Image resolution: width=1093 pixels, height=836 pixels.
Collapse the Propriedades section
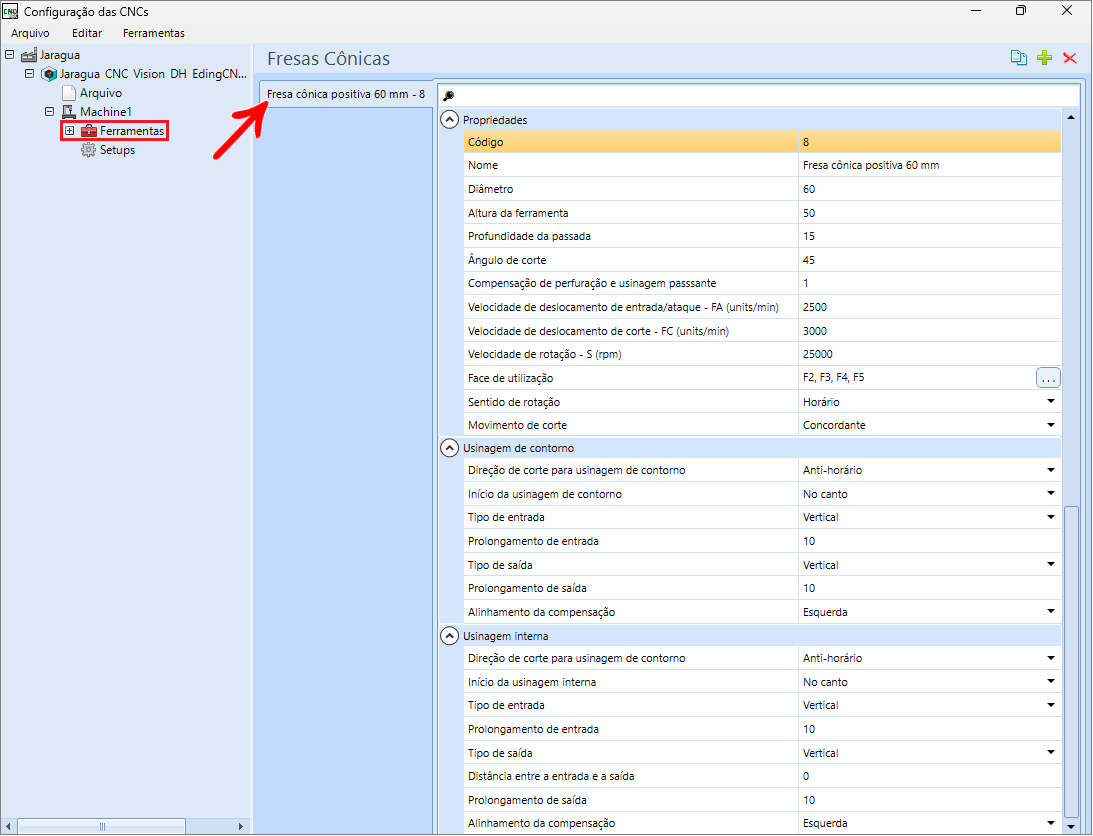pyautogui.click(x=450, y=120)
